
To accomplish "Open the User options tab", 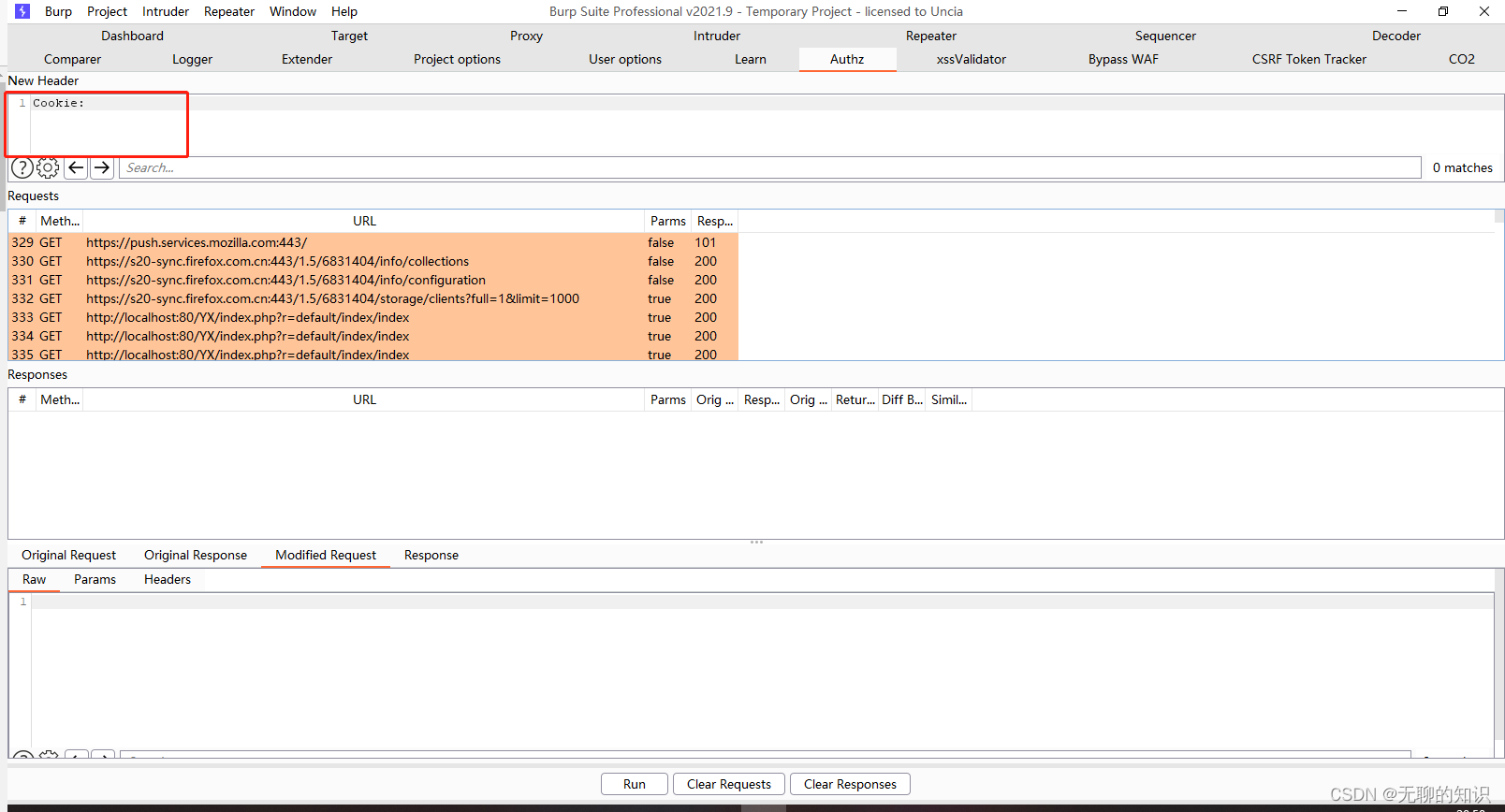I will tap(625, 59).
